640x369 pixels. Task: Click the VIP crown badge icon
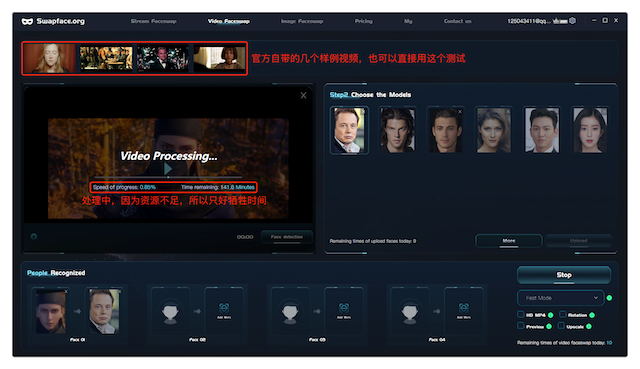click(560, 21)
